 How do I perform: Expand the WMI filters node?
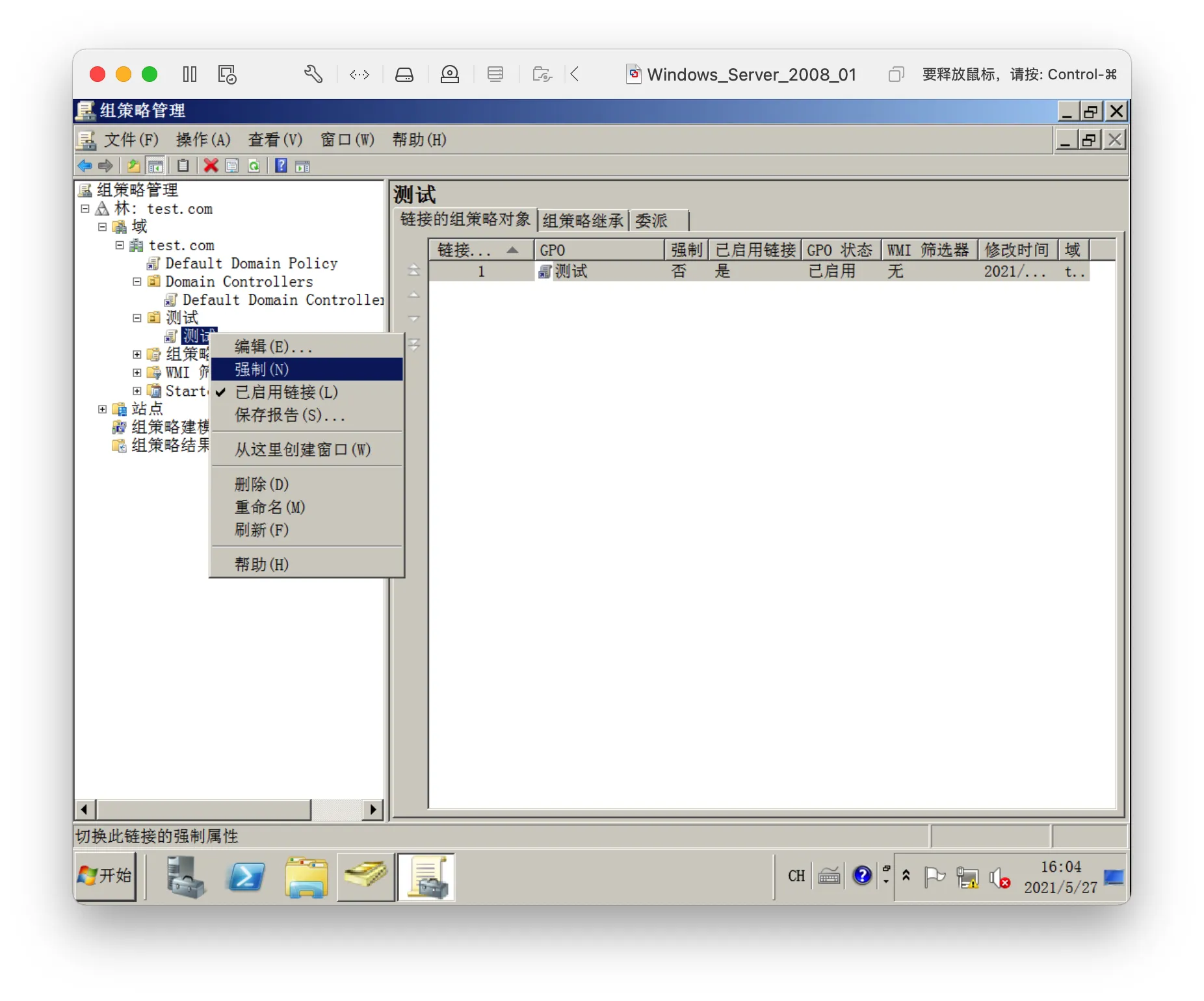click(x=137, y=372)
